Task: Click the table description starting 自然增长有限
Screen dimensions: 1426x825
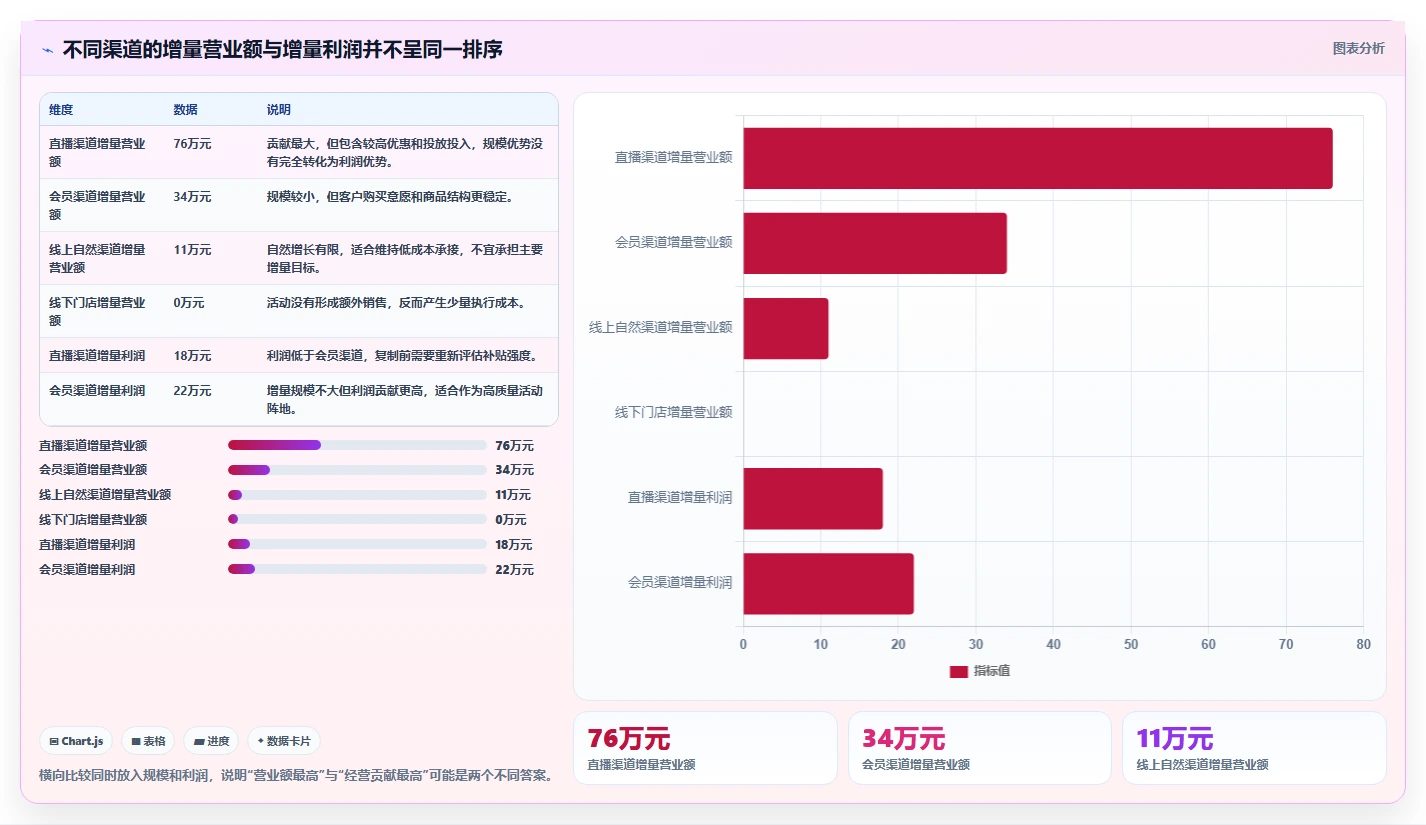Action: coord(405,259)
